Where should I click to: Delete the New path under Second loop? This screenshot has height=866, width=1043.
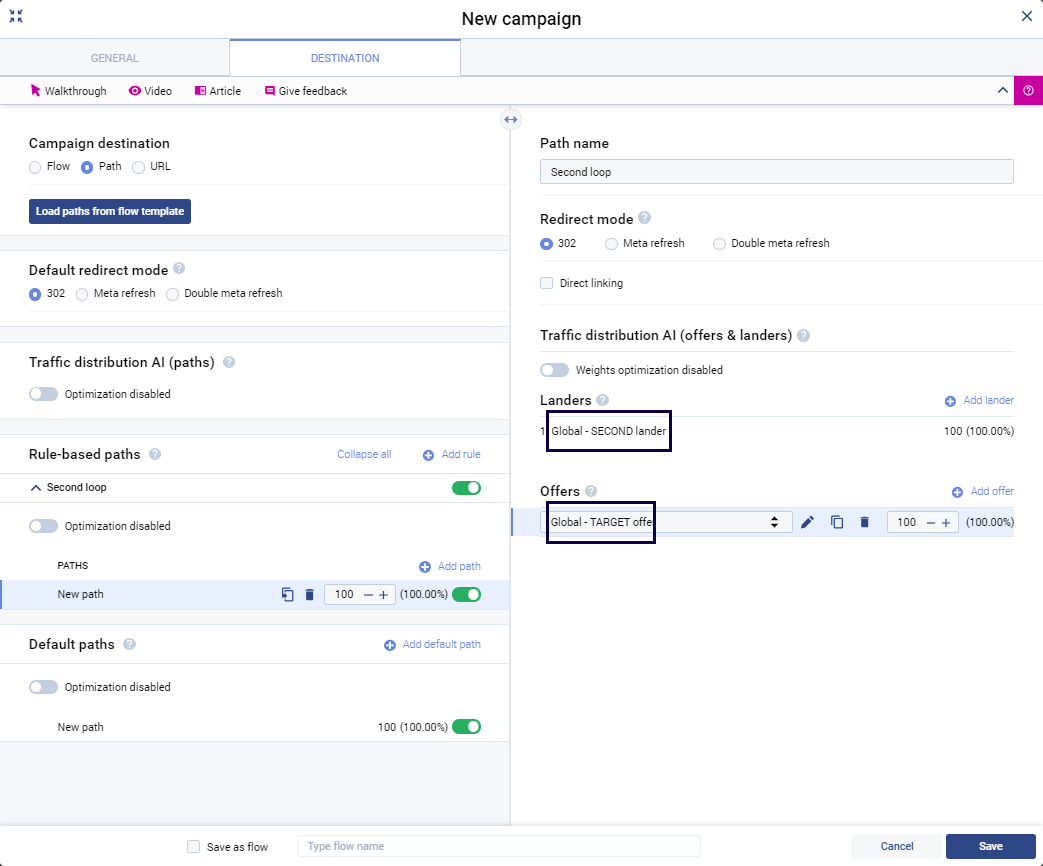309,594
